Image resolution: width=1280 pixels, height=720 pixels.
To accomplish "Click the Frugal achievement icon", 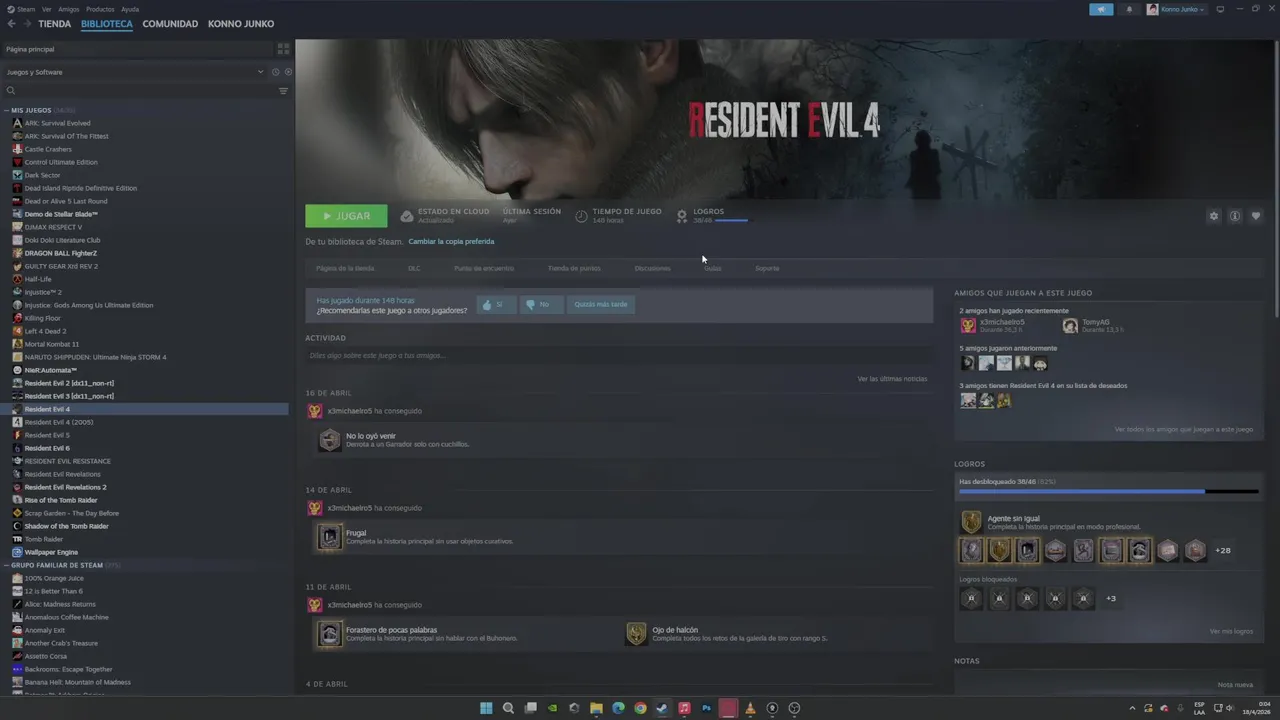I will [x=330, y=537].
